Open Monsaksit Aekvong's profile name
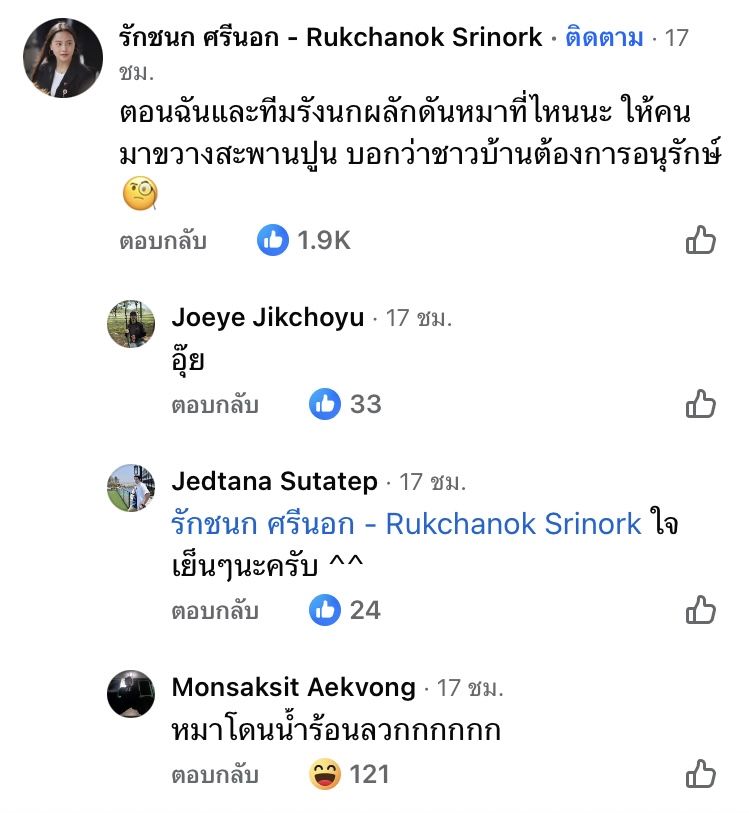This screenshot has height=813, width=749. pos(294,687)
